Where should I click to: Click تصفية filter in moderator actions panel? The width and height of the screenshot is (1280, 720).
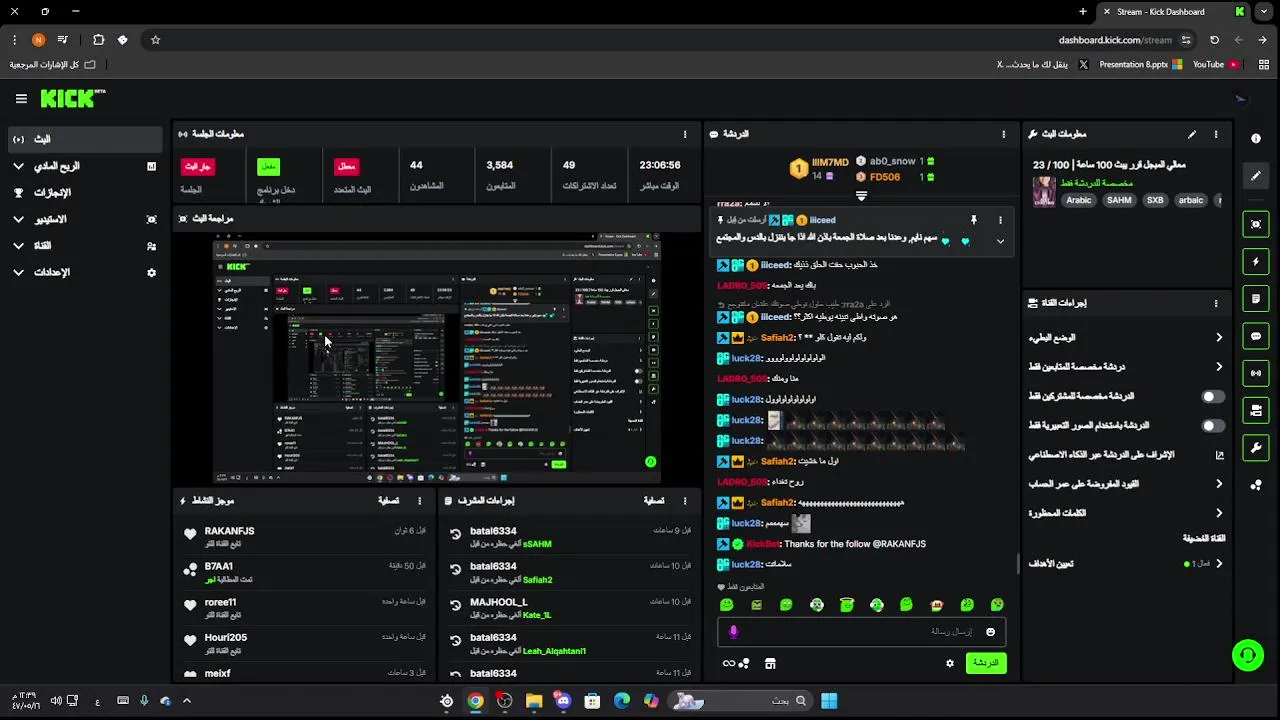[654, 501]
